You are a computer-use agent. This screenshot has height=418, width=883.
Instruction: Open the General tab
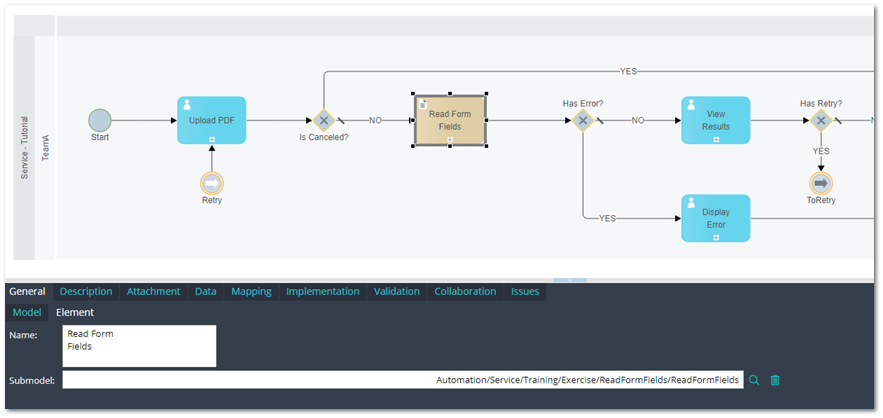[28, 291]
